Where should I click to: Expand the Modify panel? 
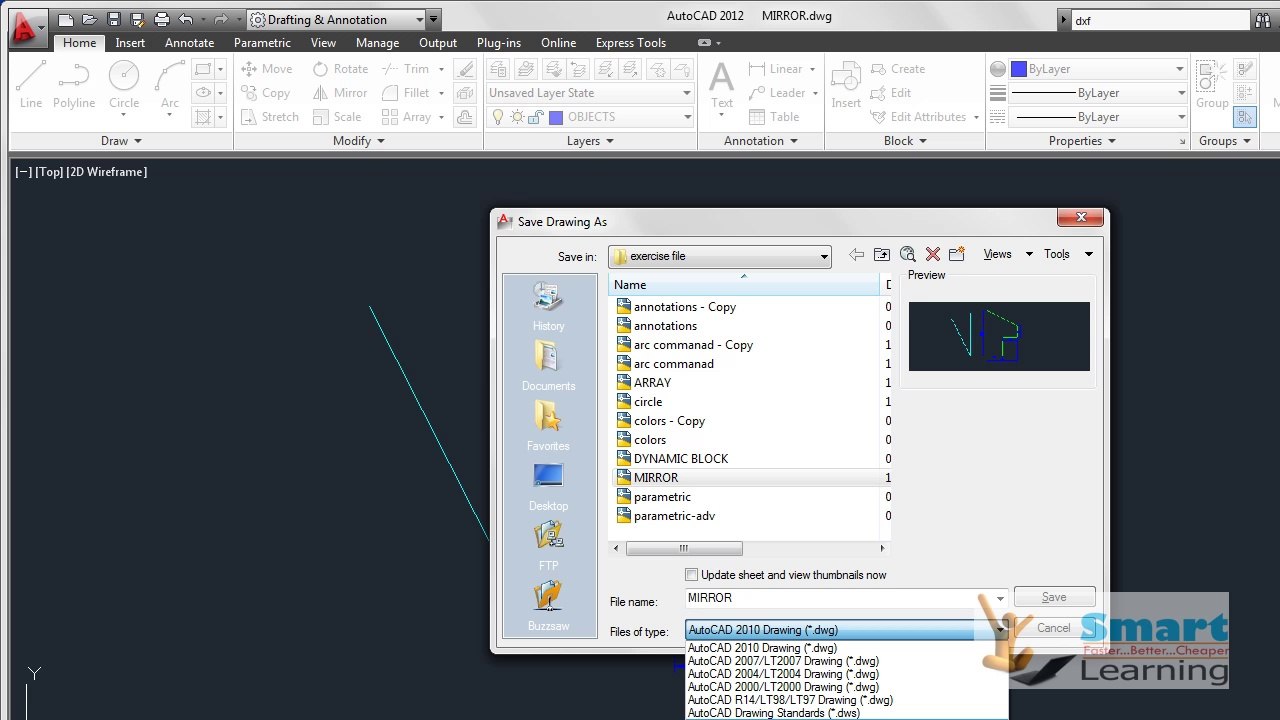[x=359, y=141]
